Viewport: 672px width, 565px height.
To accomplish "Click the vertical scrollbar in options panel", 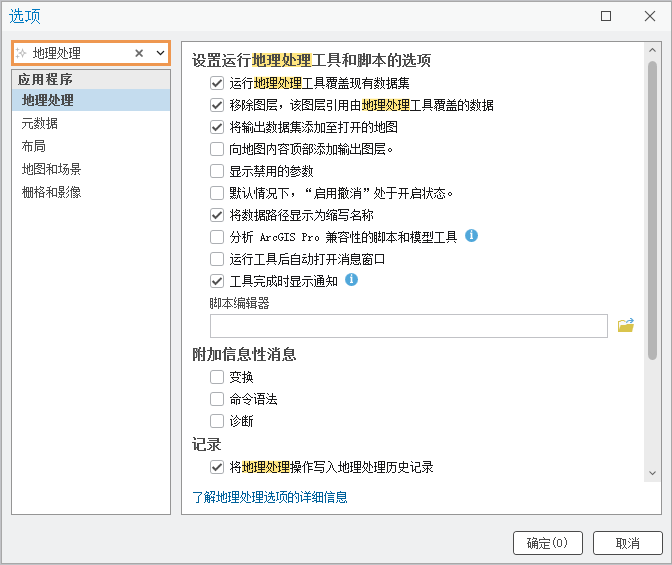I will click(652, 210).
